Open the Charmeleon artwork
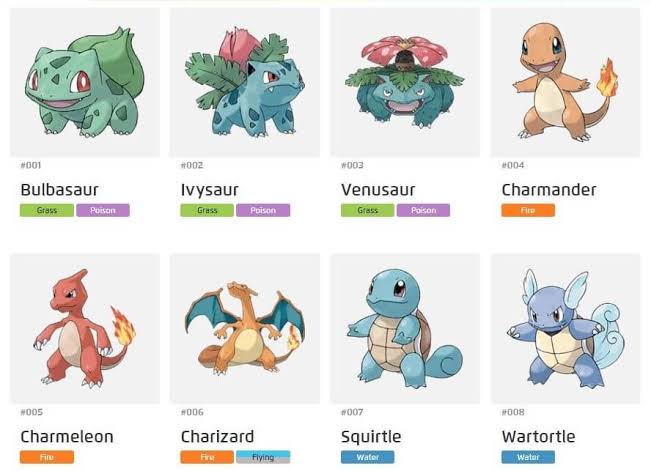The image size is (651, 471). pos(85,329)
